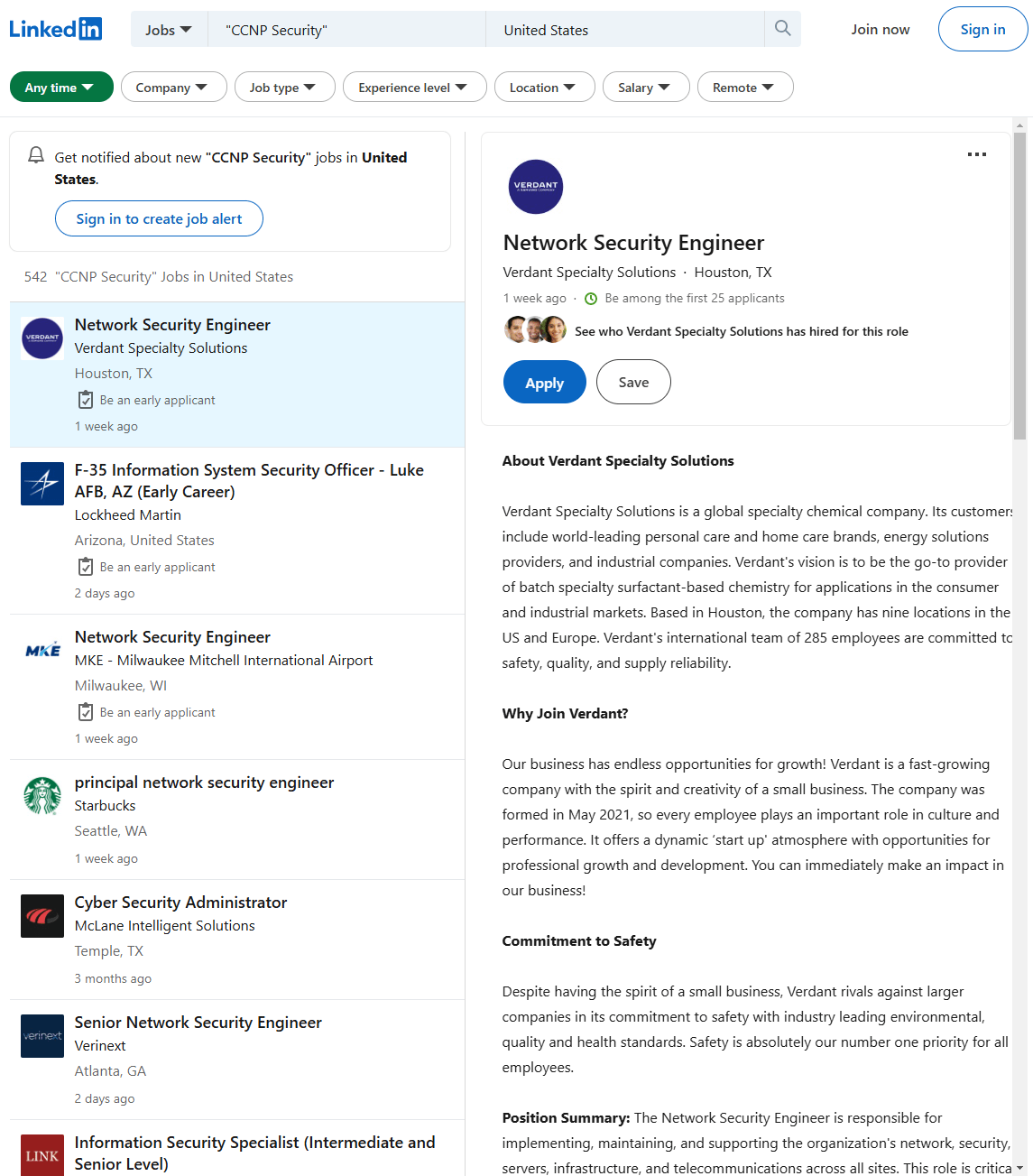Open the Remote filter dropdown
1033x1176 pixels.
[745, 88]
